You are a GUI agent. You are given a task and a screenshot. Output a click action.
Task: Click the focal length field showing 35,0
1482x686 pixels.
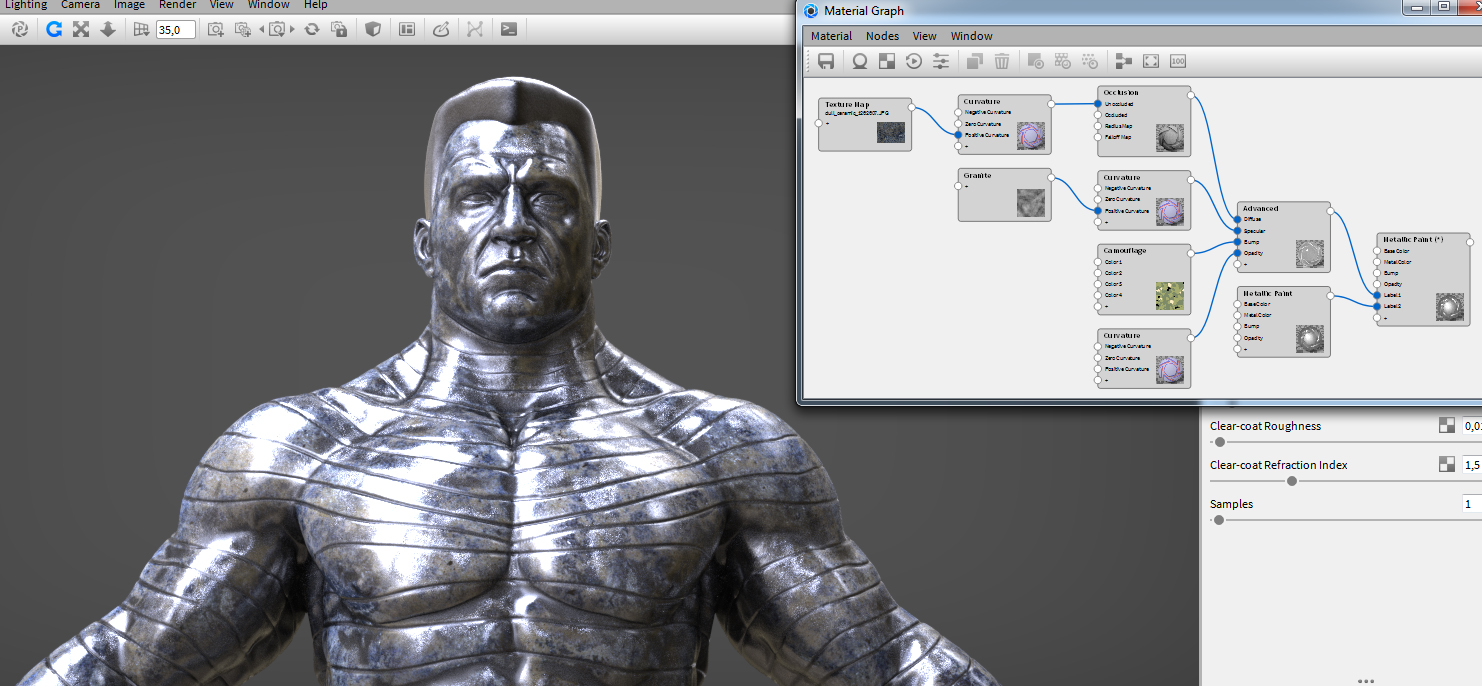pyautogui.click(x=176, y=29)
